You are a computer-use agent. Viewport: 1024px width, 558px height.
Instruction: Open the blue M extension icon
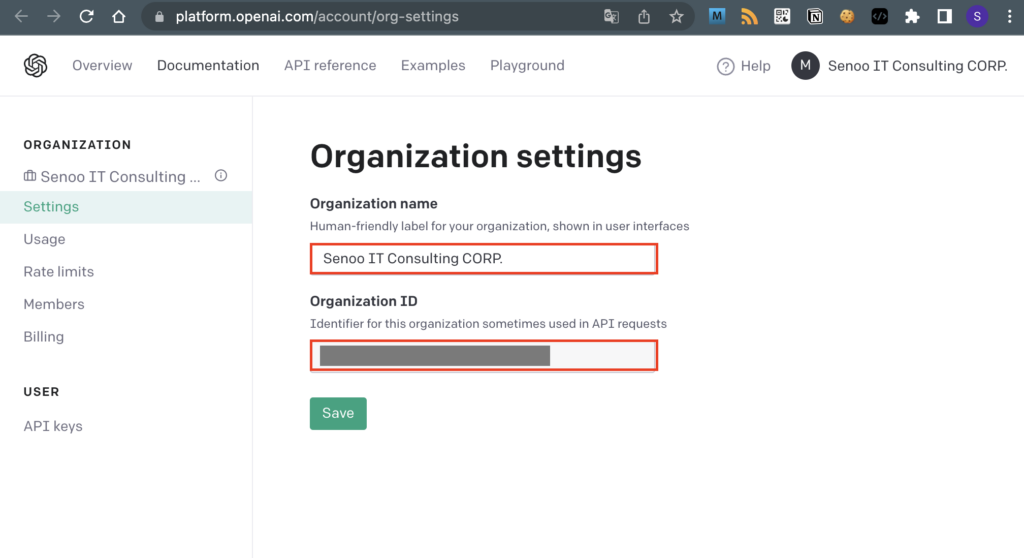pos(716,16)
